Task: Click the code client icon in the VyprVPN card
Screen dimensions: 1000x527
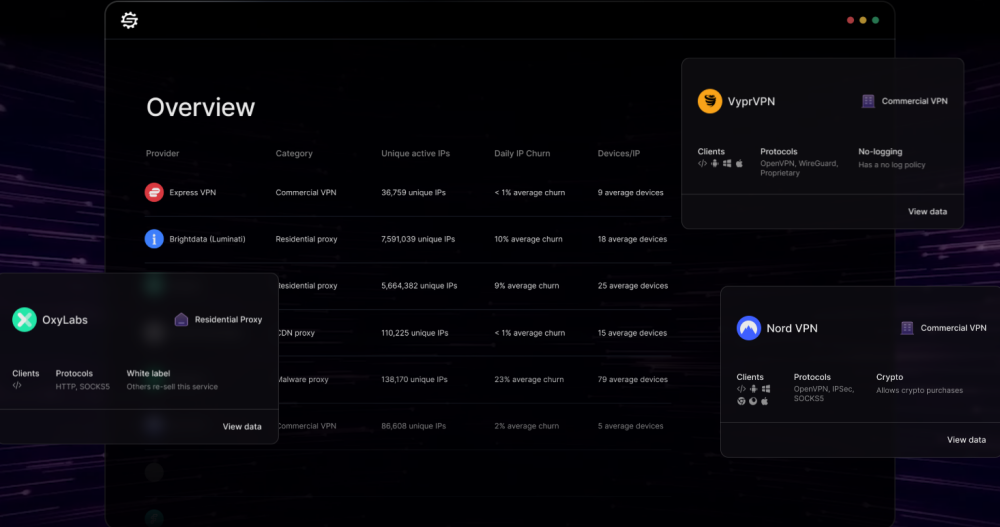Action: point(702,163)
